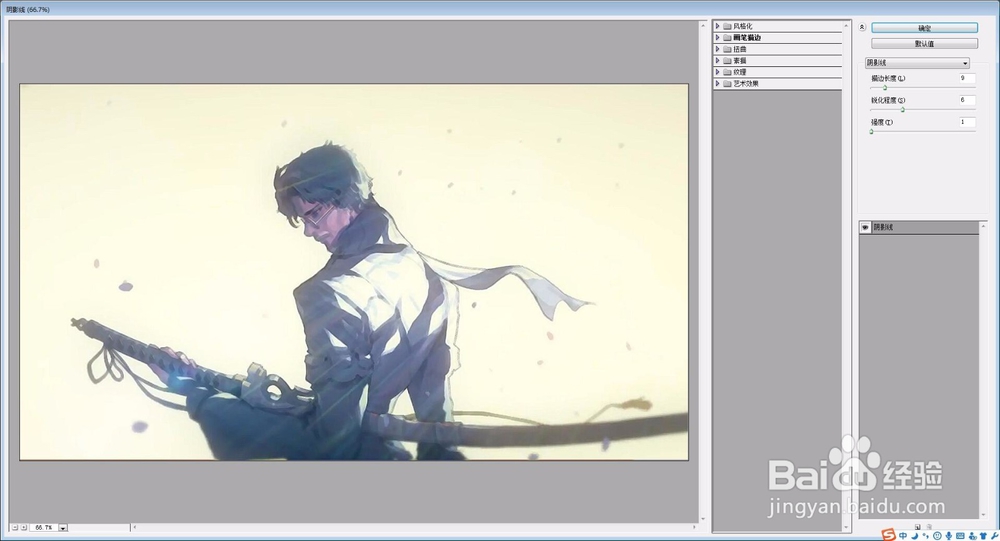The height and width of the screenshot is (541, 1000).
Task: Click the preview horizontal scrollbar right arrow
Action: coord(694,528)
